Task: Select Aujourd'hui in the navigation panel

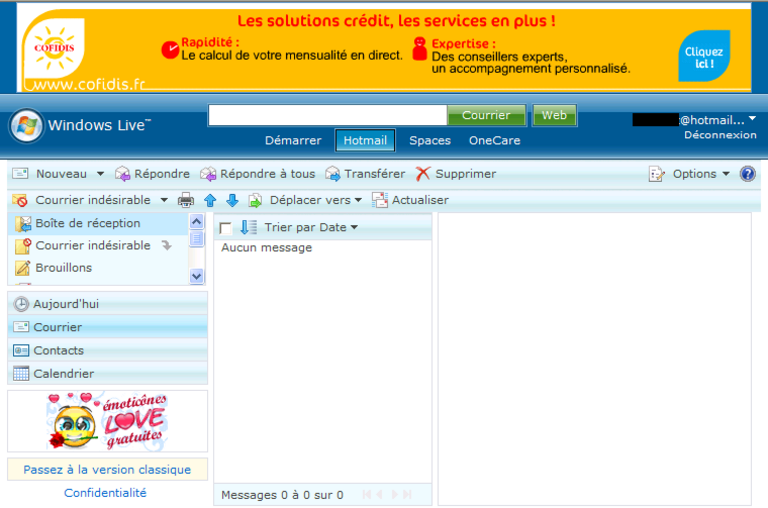Action: tap(107, 304)
